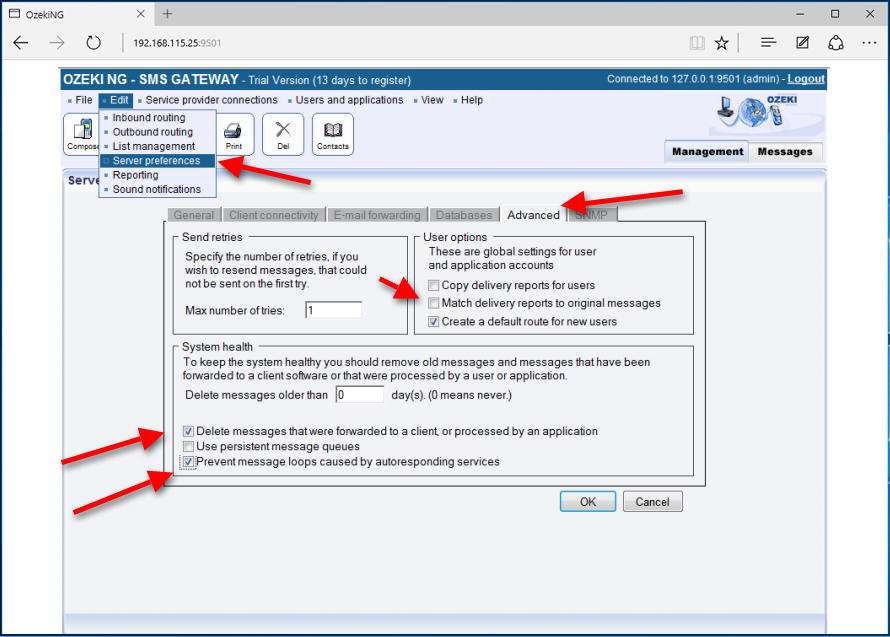Switch to the Client connectivity tab
Image resolution: width=890 pixels, height=637 pixels.
click(273, 214)
